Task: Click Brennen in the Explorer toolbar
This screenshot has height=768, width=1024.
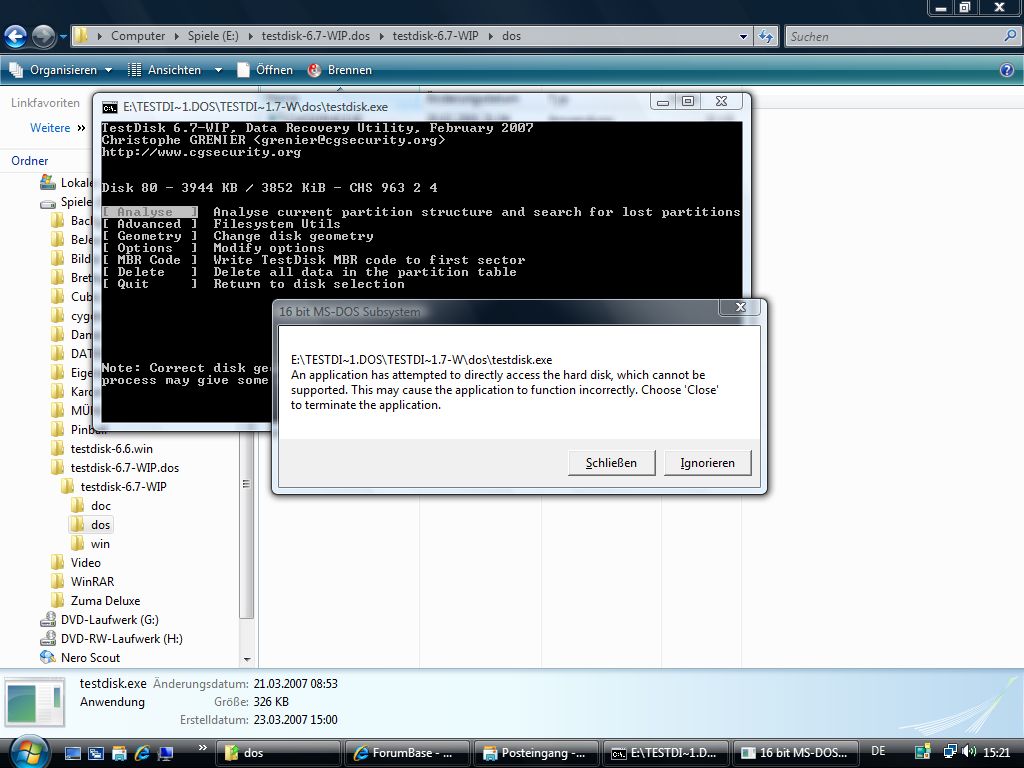Action: (340, 70)
